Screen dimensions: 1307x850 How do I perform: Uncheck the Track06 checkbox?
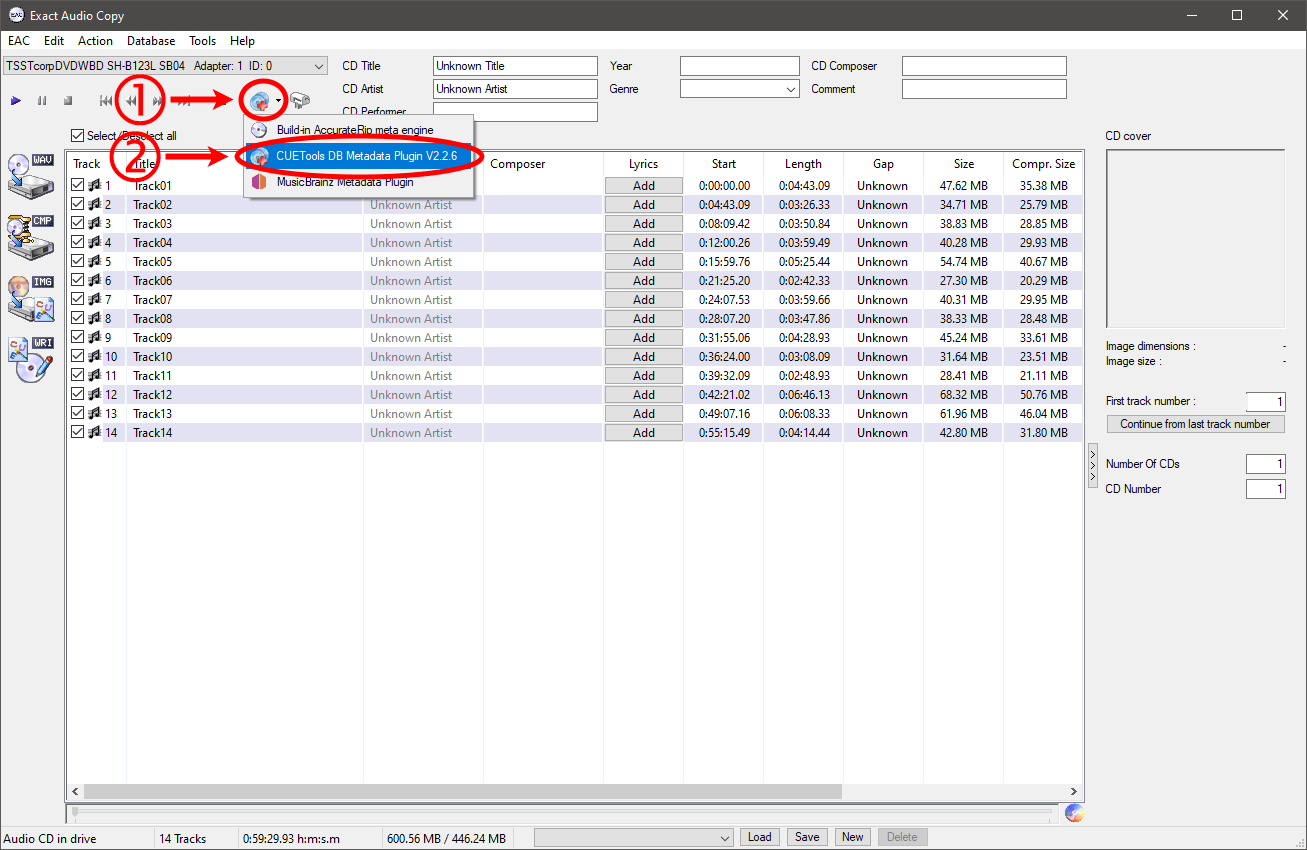coord(78,280)
